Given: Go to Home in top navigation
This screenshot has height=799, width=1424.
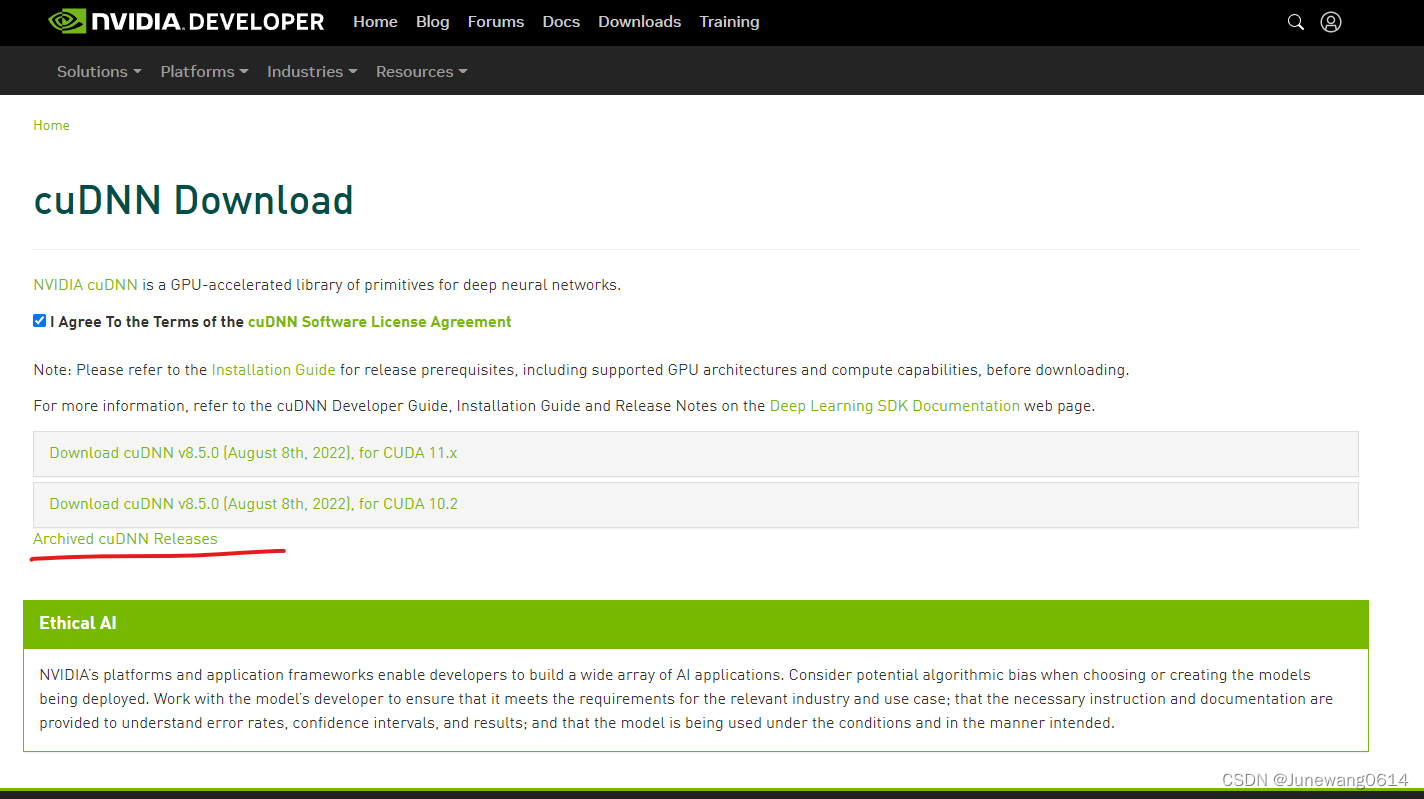Looking at the screenshot, I should coord(375,22).
